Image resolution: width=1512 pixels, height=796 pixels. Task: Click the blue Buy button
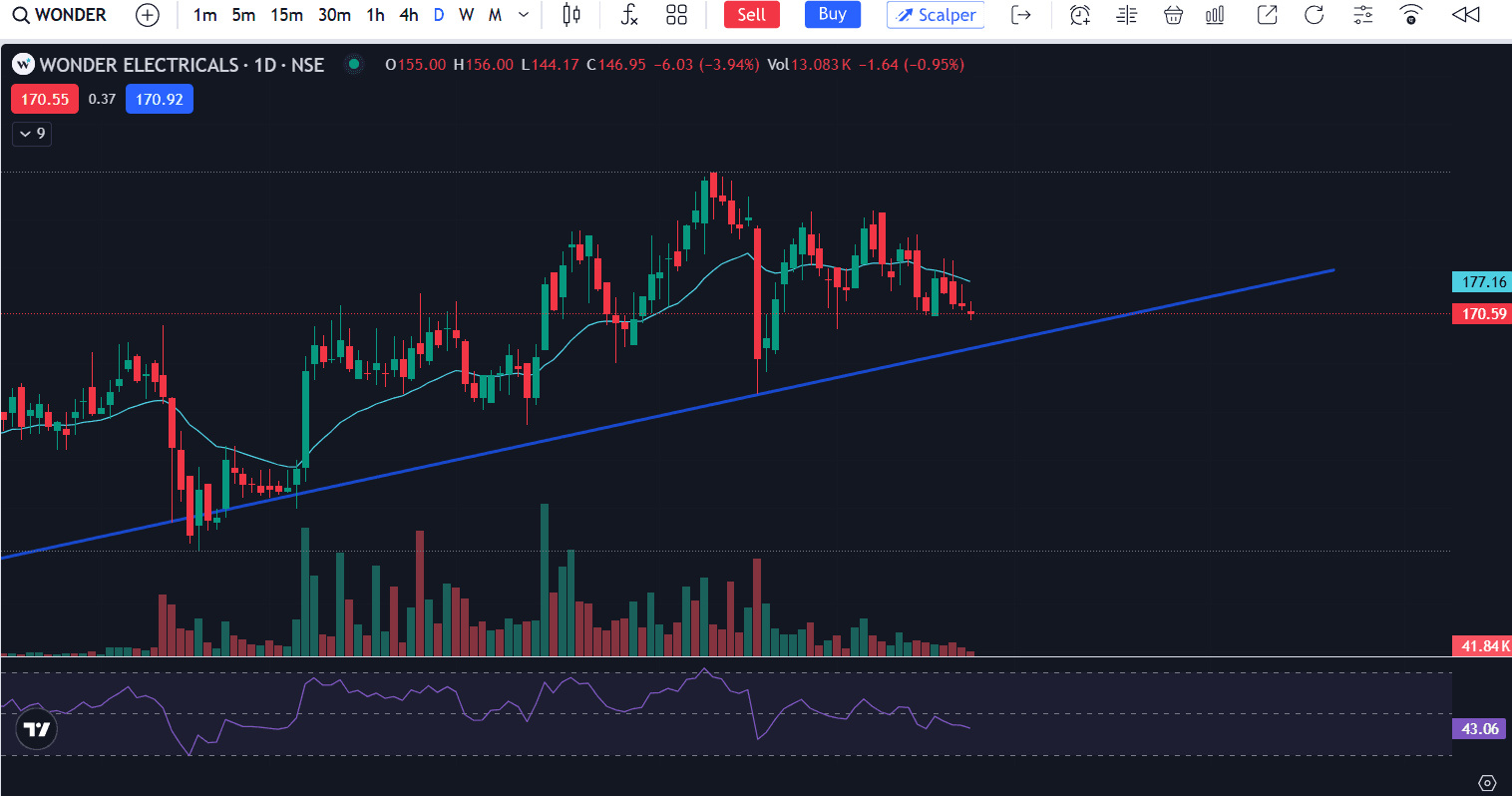tap(832, 14)
